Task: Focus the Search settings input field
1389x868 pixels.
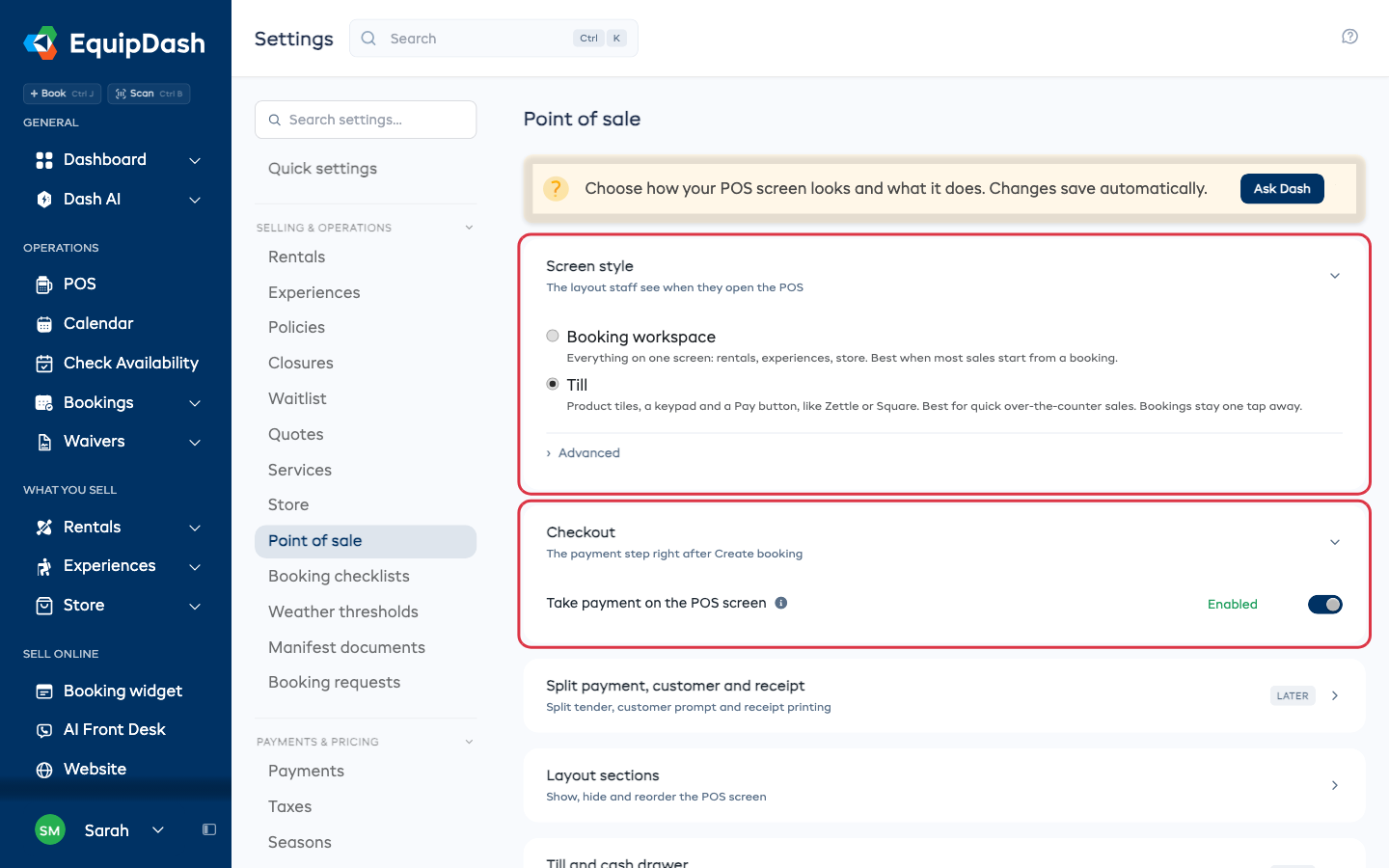Action: (366, 120)
